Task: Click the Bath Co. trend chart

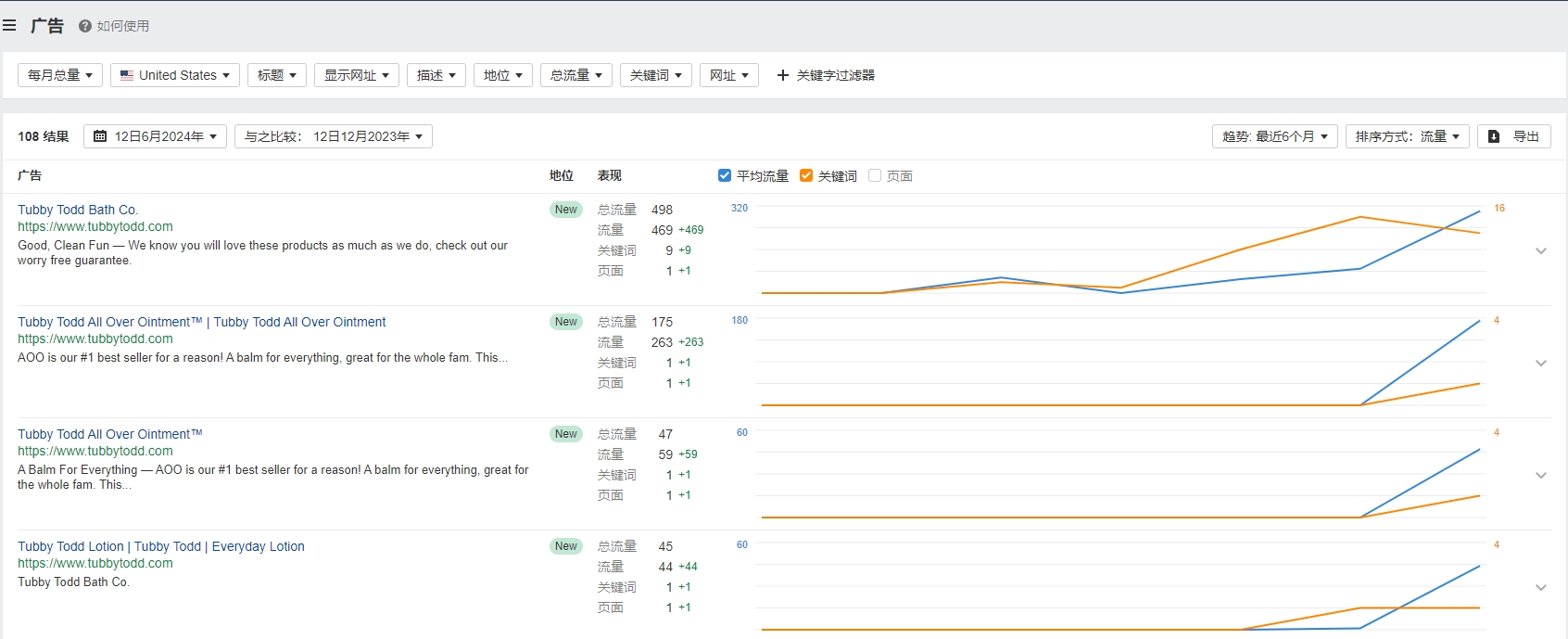Action: tap(1120, 250)
